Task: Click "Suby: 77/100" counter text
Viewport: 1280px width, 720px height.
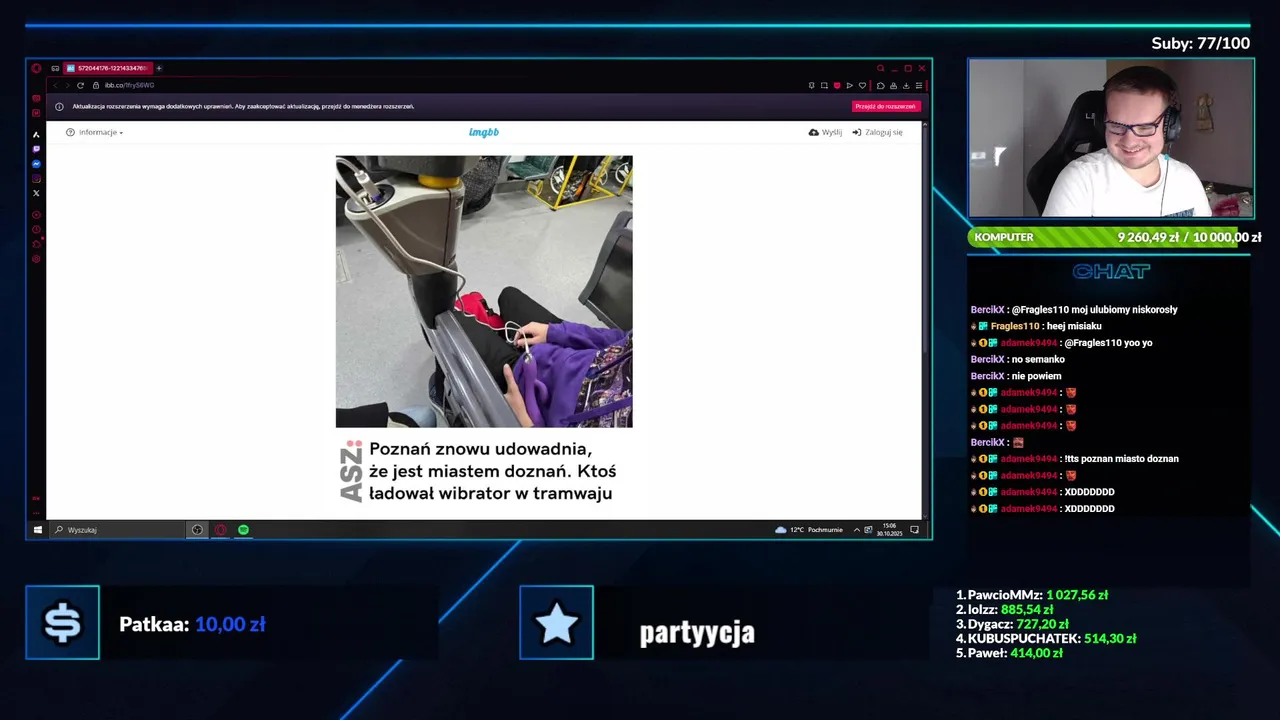Action: 1201,43
